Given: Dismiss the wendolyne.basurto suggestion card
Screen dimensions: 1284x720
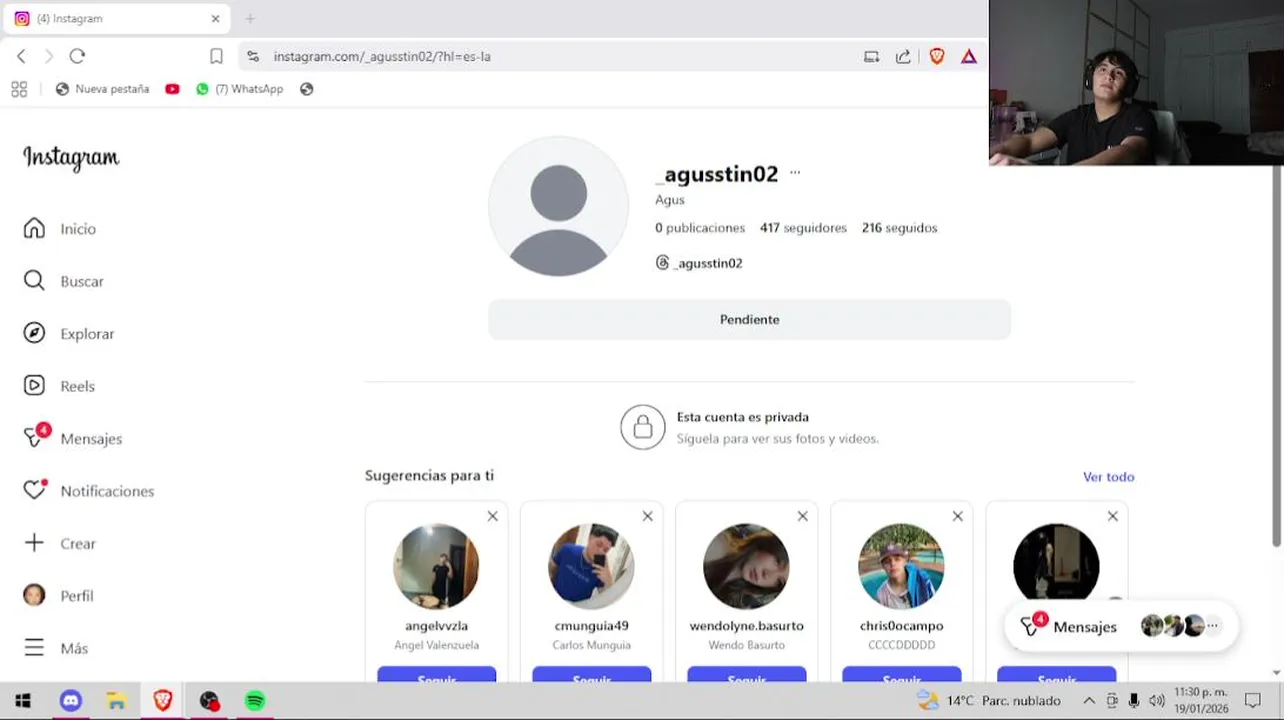Looking at the screenshot, I should point(802,516).
